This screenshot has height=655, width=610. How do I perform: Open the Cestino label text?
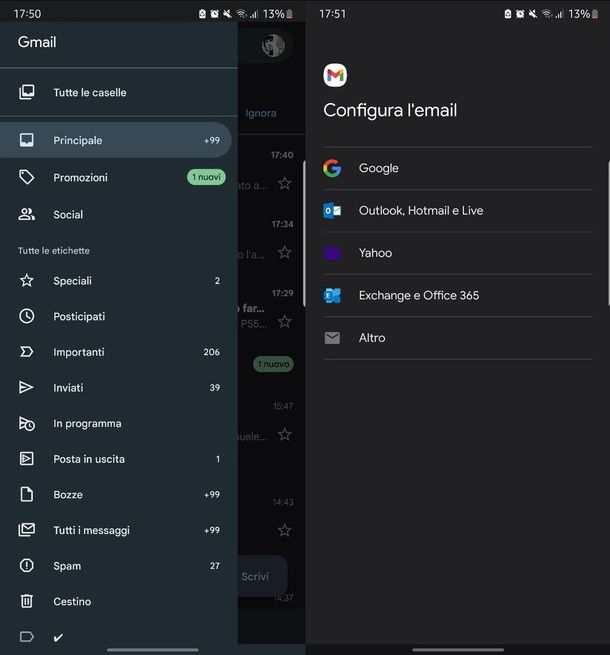pyautogui.click(x=72, y=601)
